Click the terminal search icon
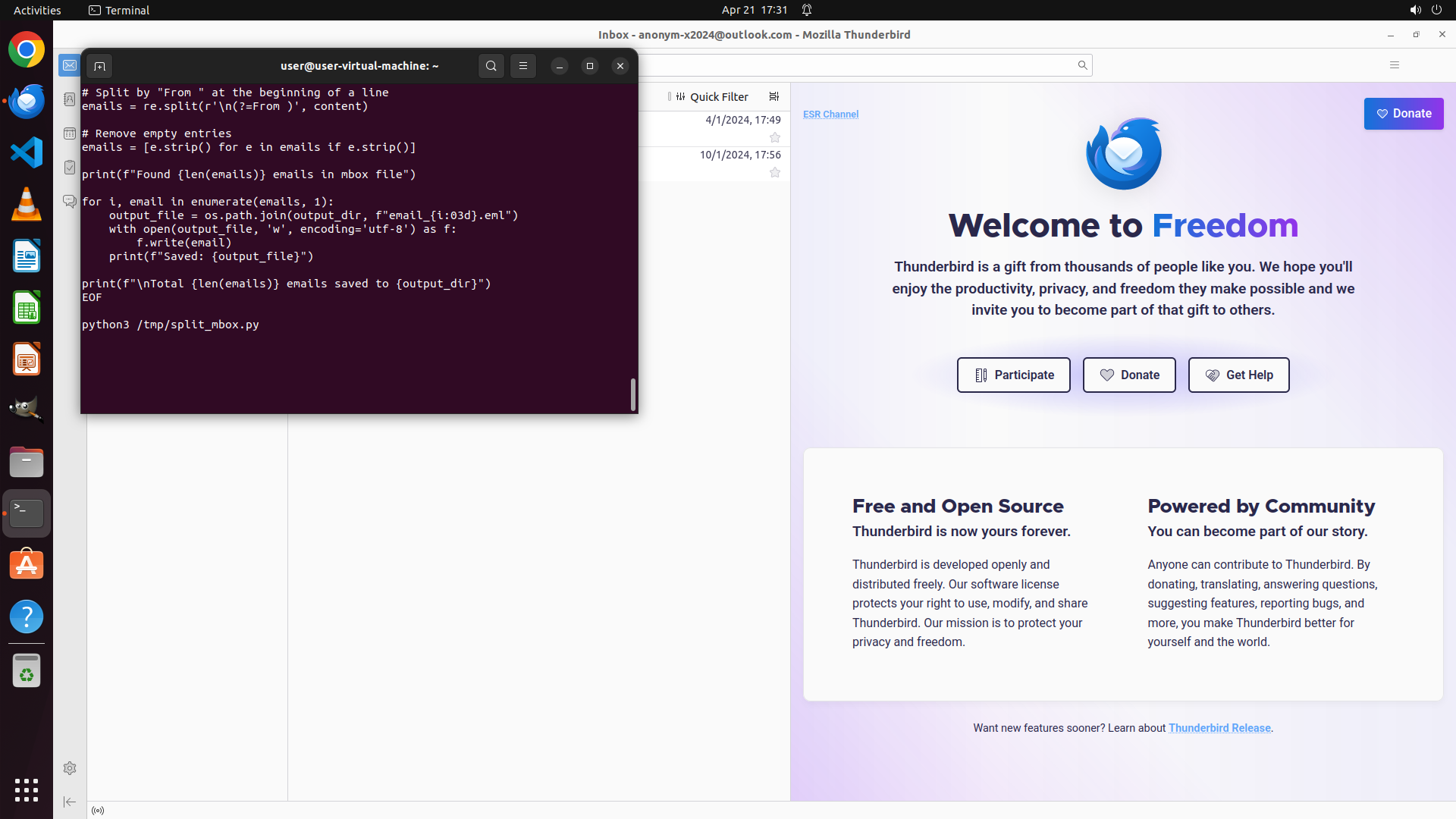 point(491,66)
